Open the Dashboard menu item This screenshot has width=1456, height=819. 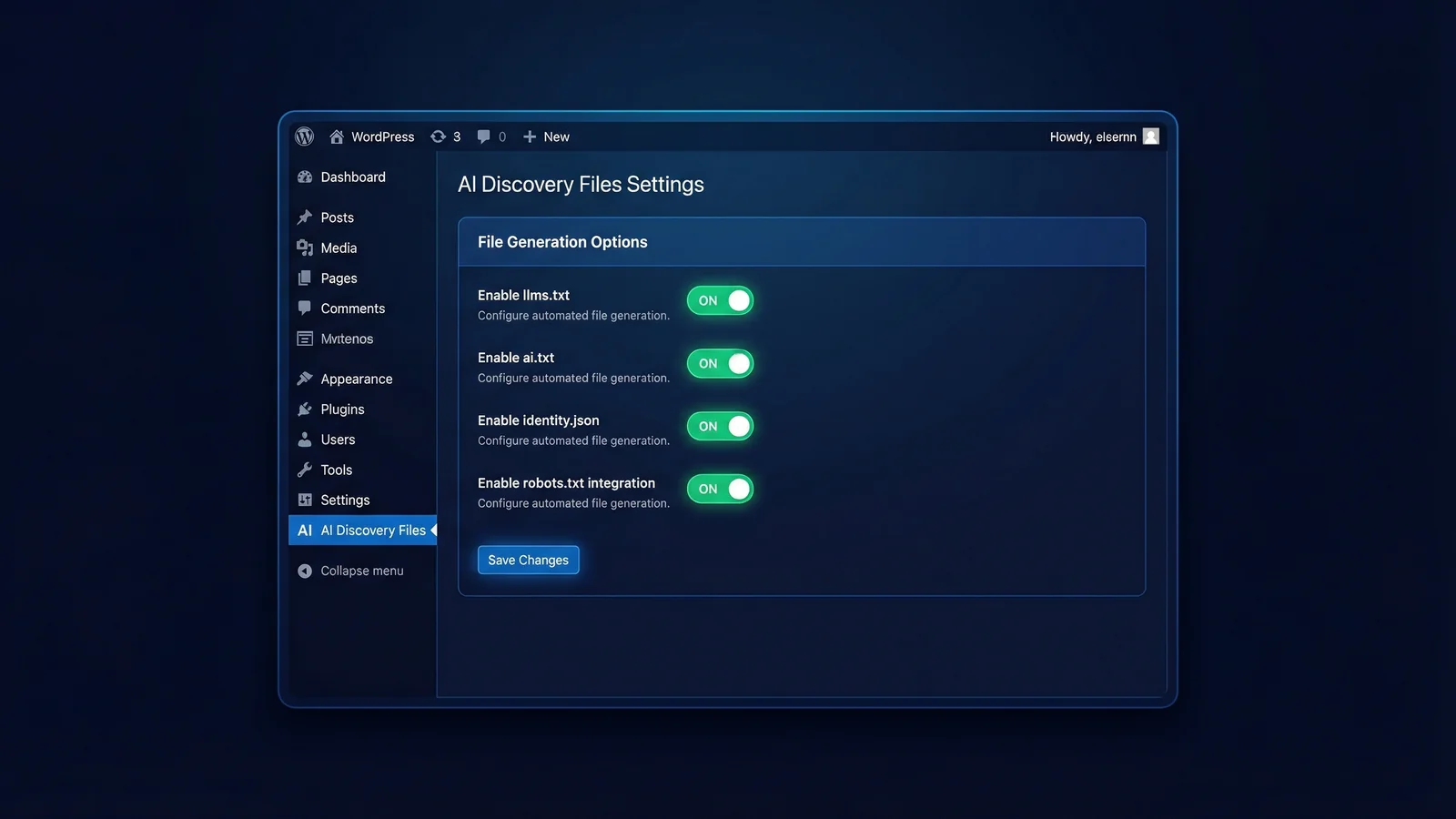point(353,177)
